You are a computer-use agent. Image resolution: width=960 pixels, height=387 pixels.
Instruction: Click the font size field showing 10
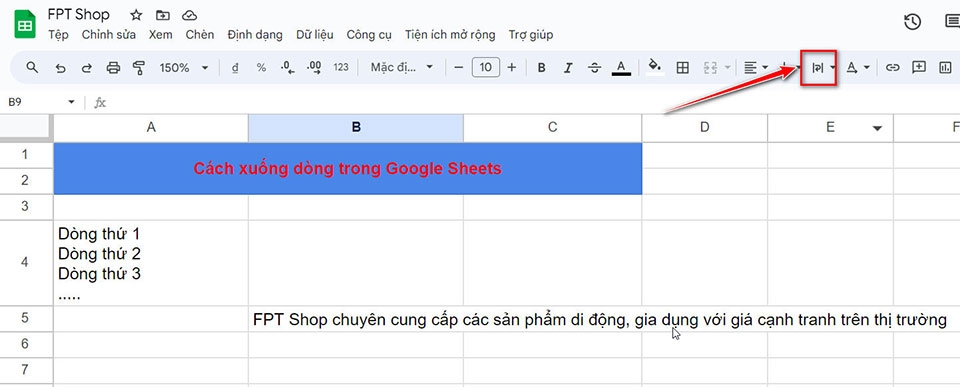click(486, 68)
